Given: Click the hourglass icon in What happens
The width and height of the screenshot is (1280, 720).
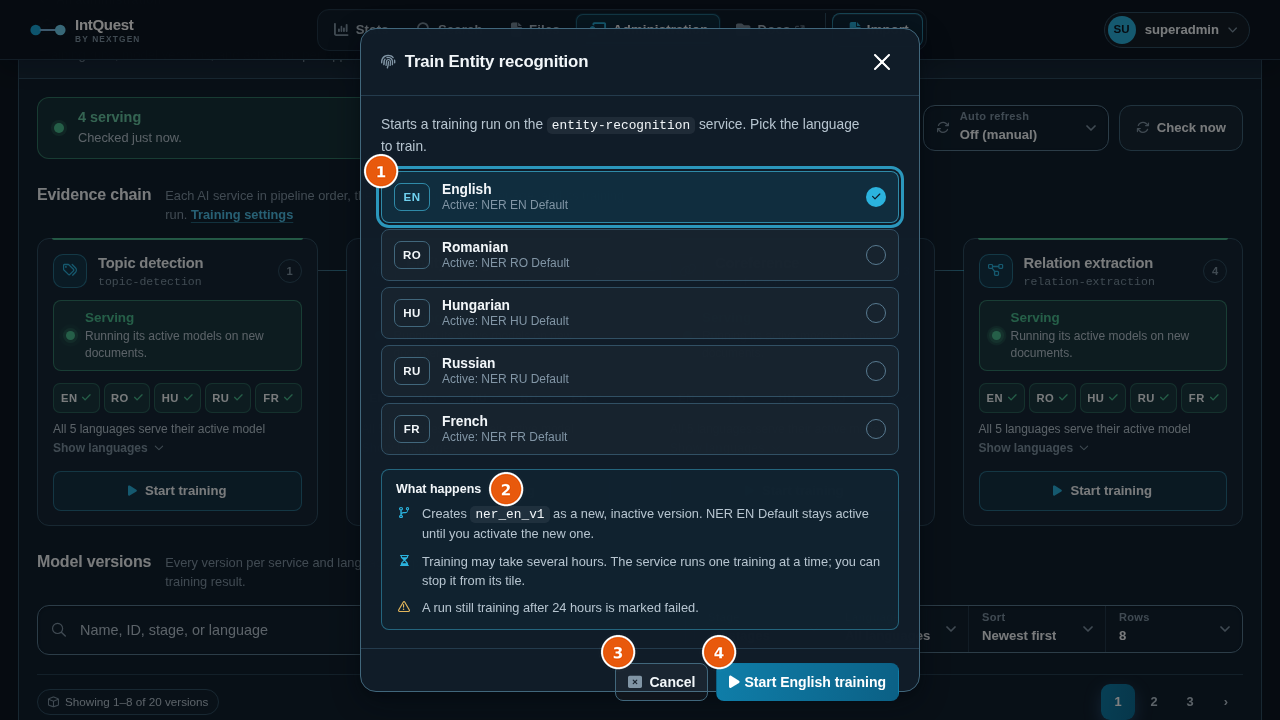Looking at the screenshot, I should click(x=404, y=561).
